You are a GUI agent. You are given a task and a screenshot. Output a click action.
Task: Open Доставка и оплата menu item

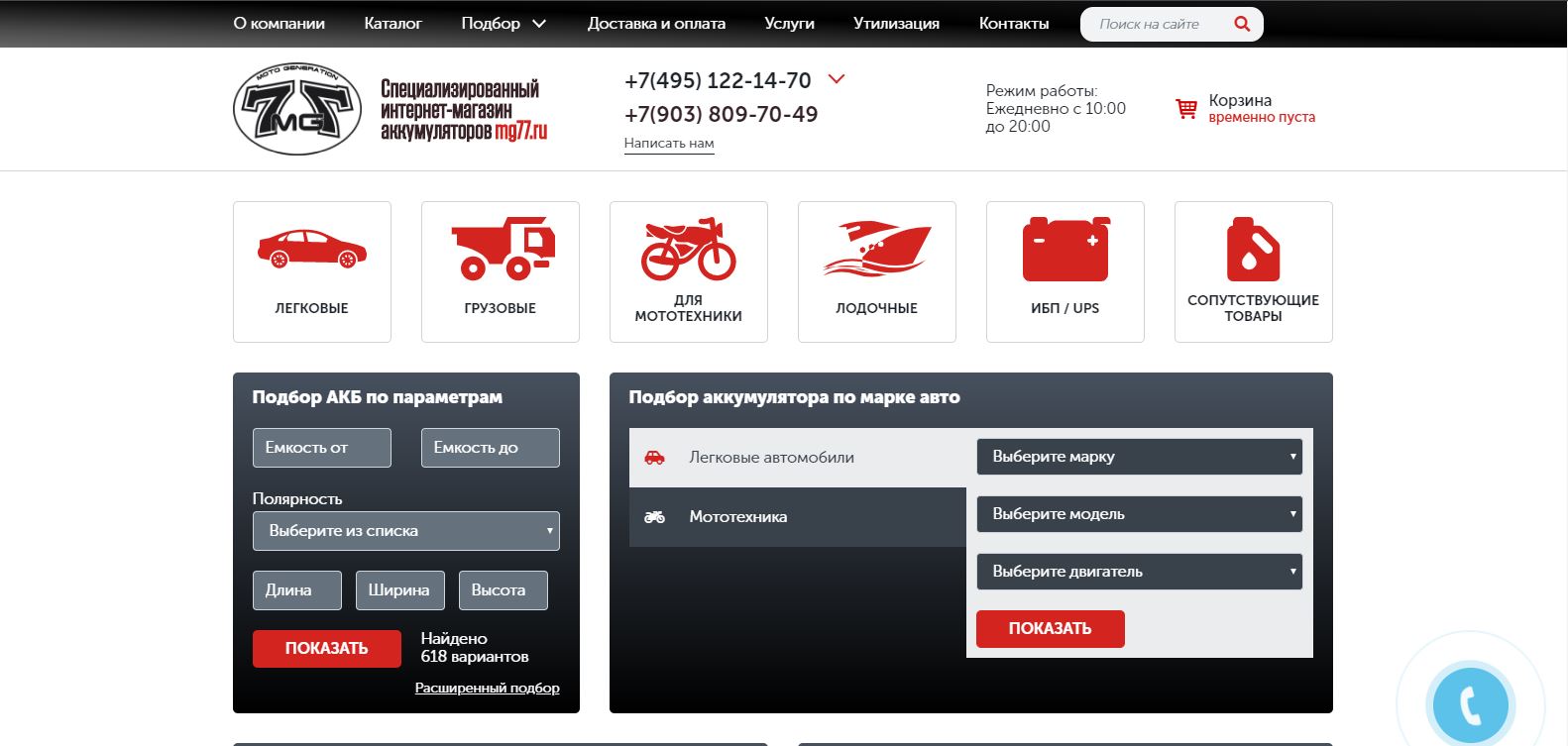656,24
